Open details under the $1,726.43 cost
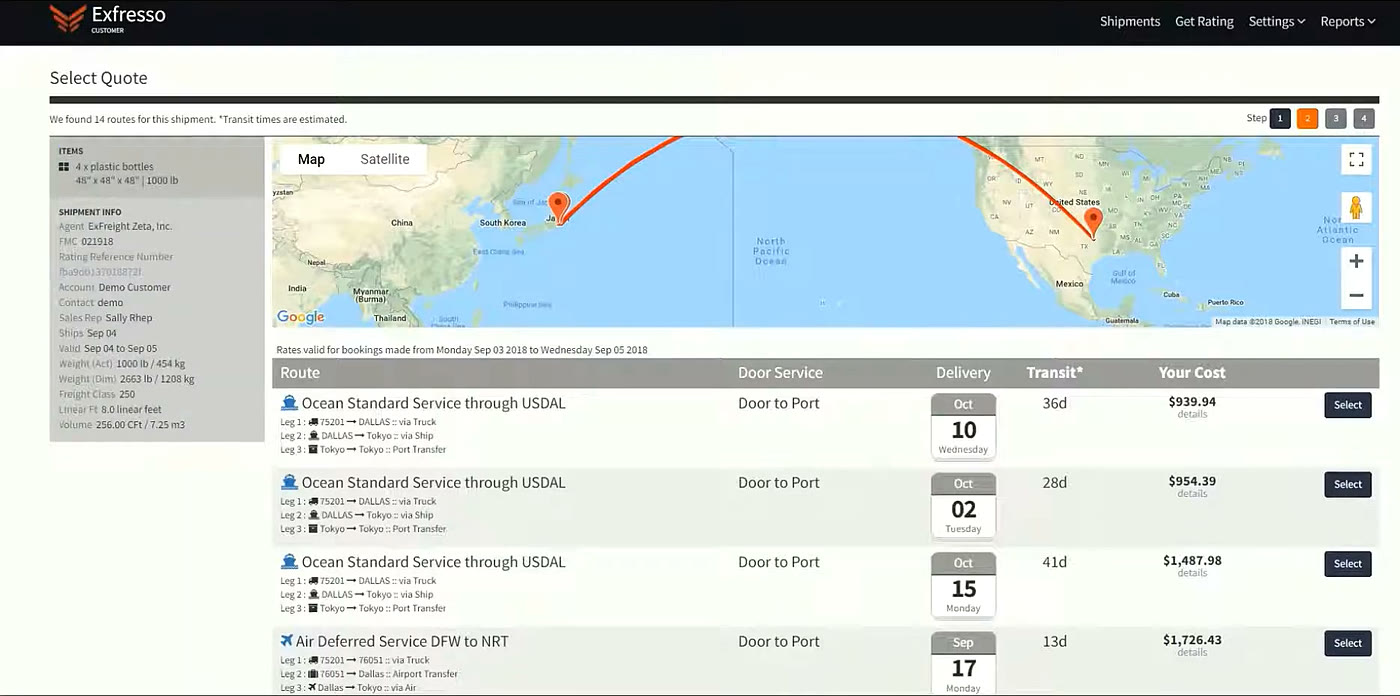The width and height of the screenshot is (1400, 696). [1192, 652]
